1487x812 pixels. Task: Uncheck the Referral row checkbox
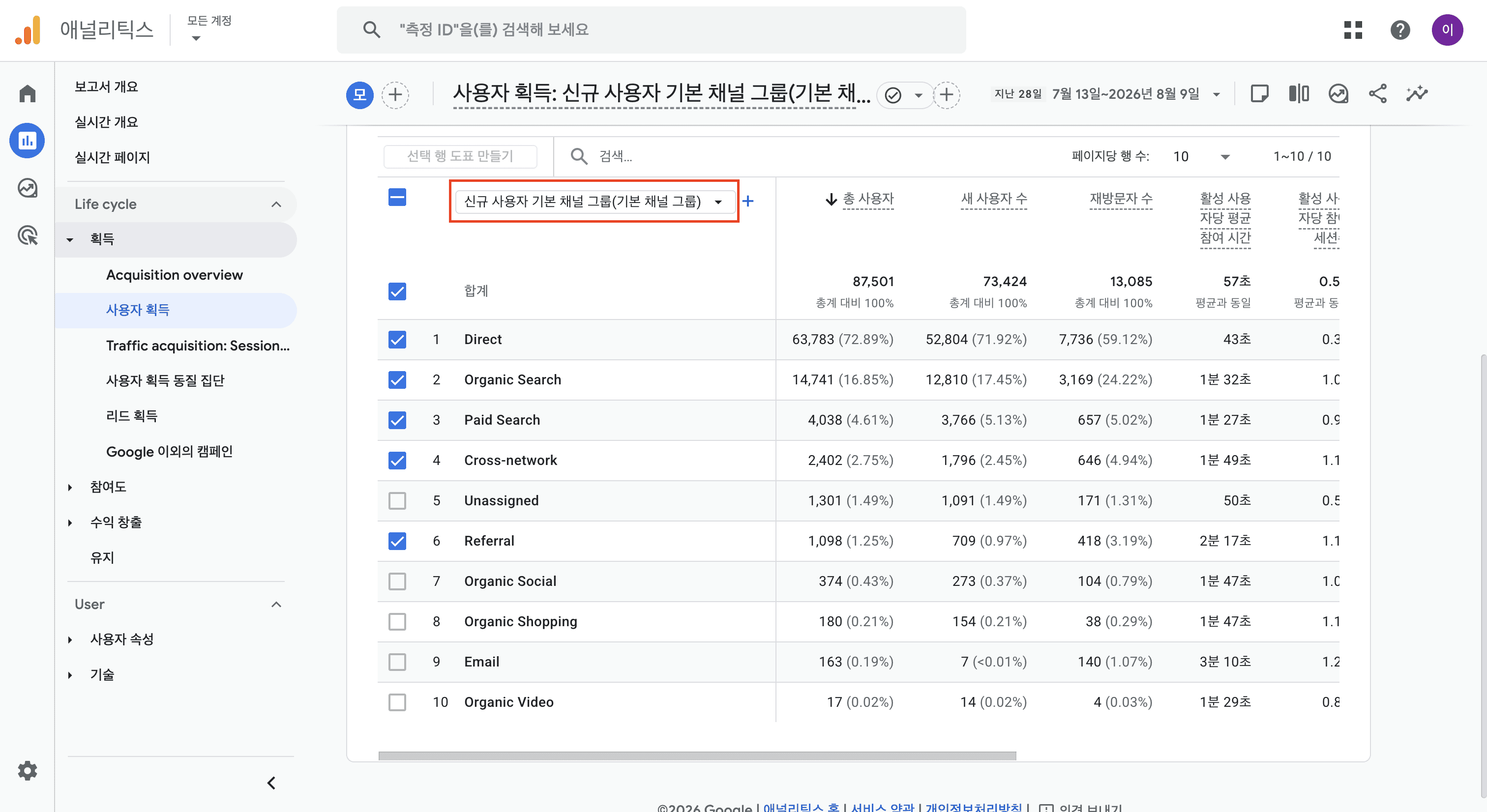click(397, 541)
